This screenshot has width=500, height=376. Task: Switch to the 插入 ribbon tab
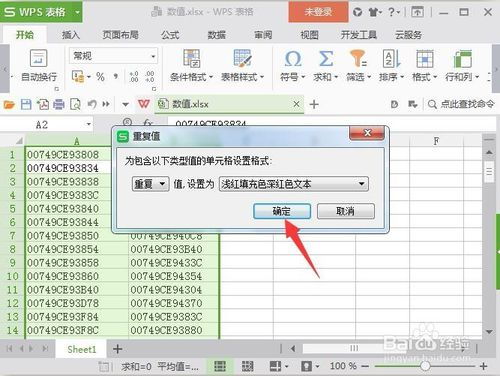coord(71,35)
